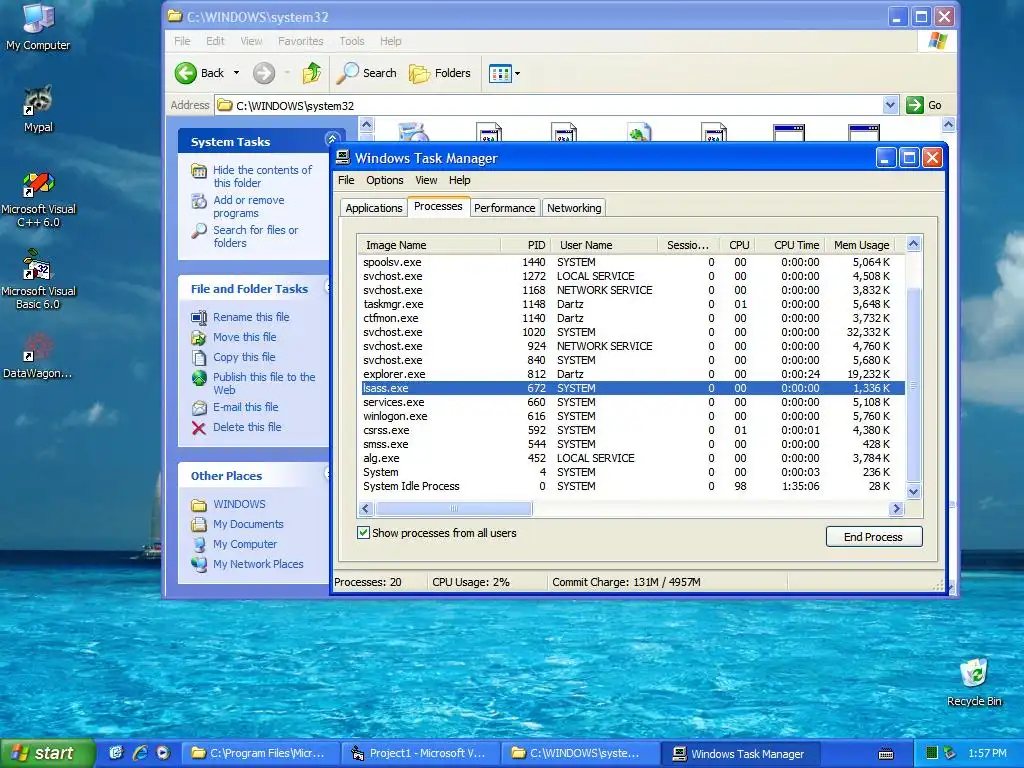Switch to Project1 - Microsoft Visual taskbar button
This screenshot has width=1024, height=768.
(x=421, y=754)
